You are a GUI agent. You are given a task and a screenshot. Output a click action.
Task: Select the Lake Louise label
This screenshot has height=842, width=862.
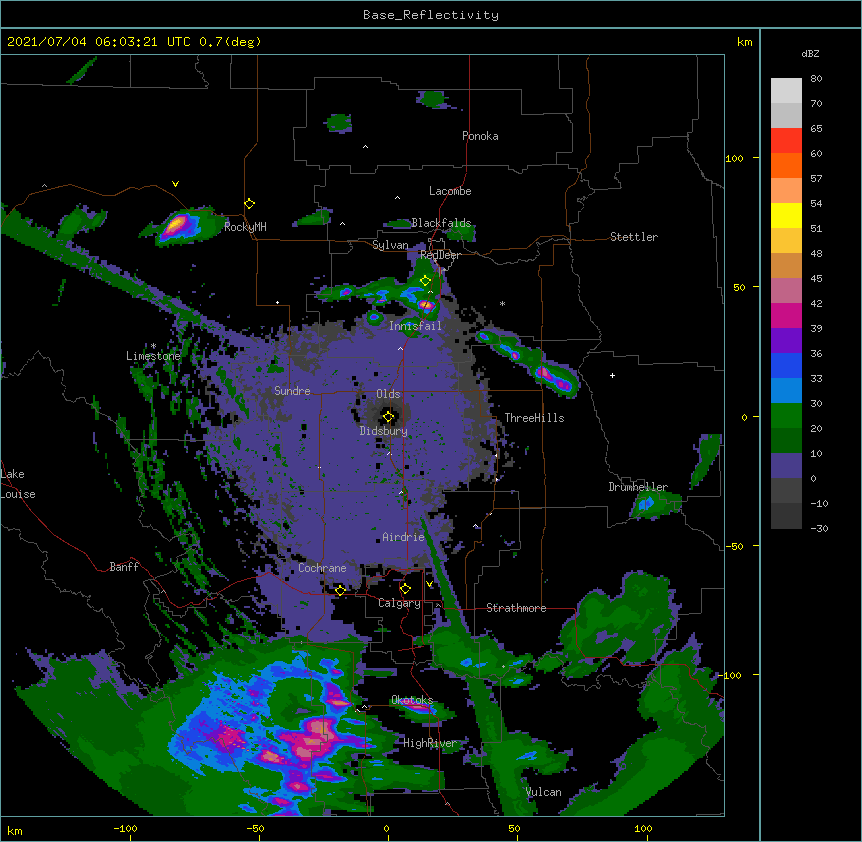point(18,484)
